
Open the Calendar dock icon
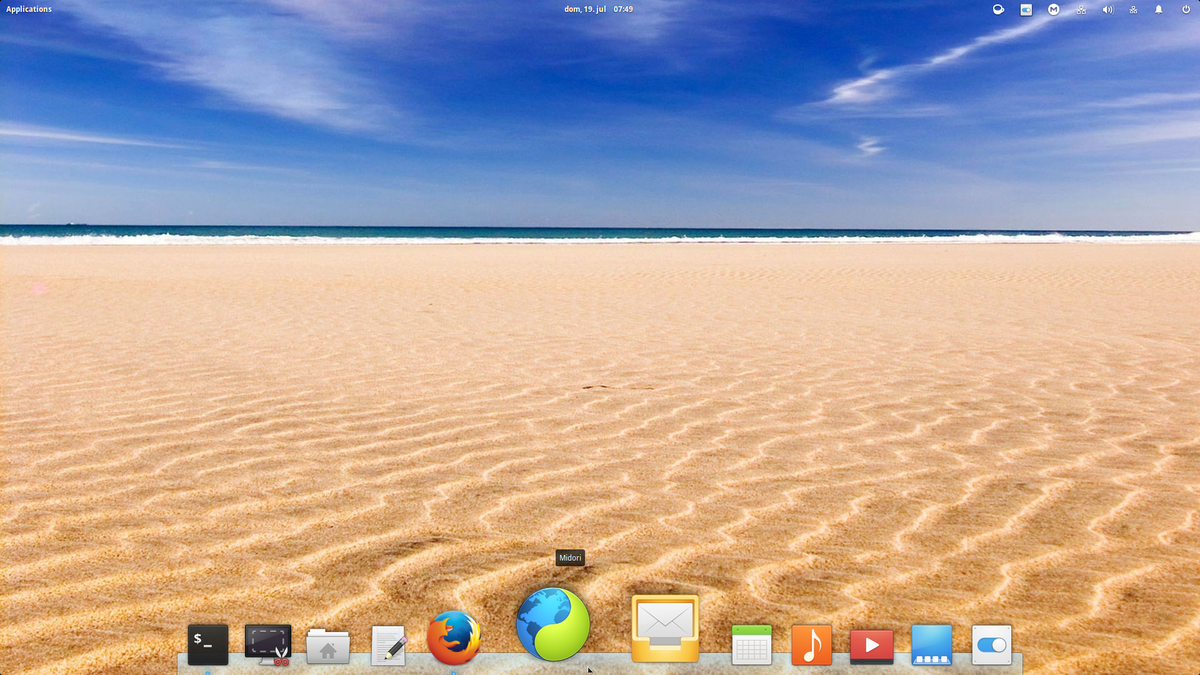(x=752, y=645)
